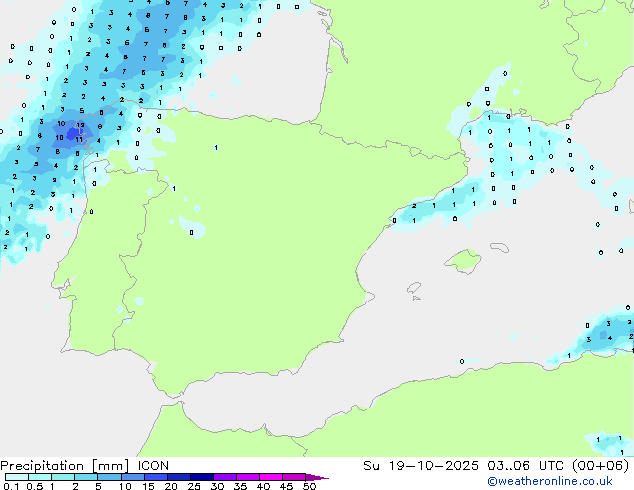
Task: Click legend scale label '0.1'
Action: [x=11, y=486]
